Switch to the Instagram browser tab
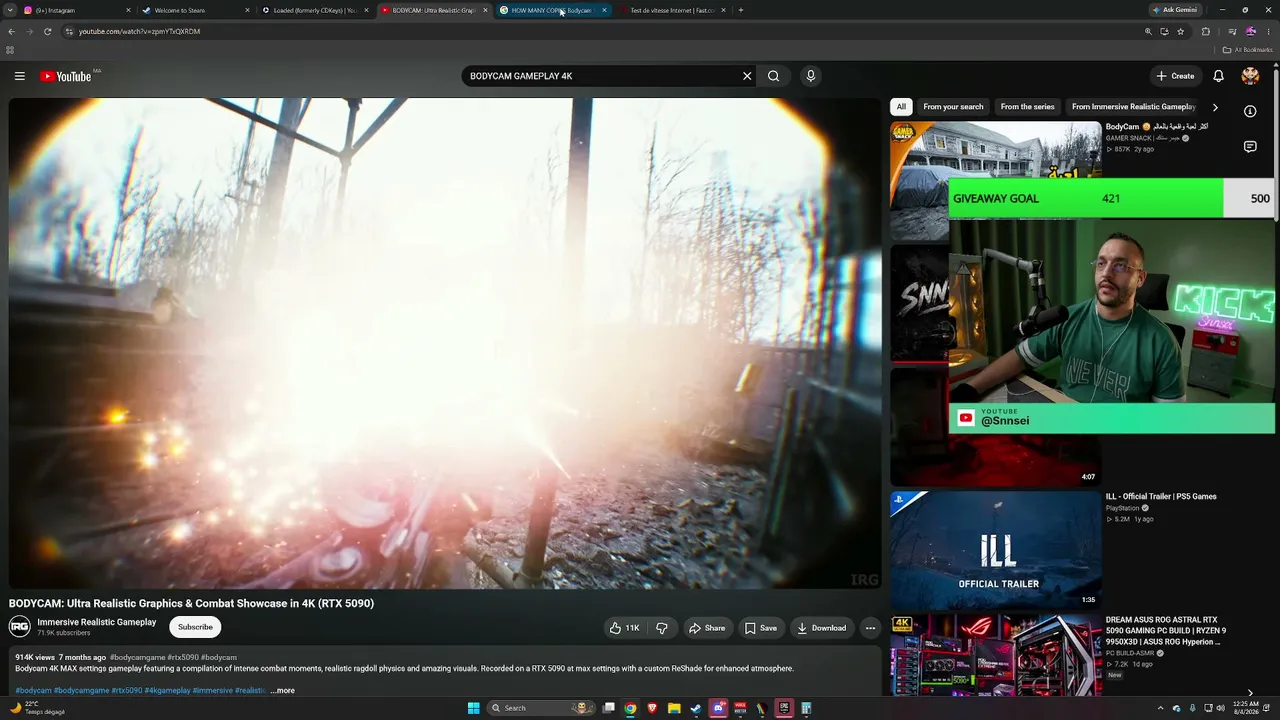This screenshot has height=720, width=1280. (75, 10)
